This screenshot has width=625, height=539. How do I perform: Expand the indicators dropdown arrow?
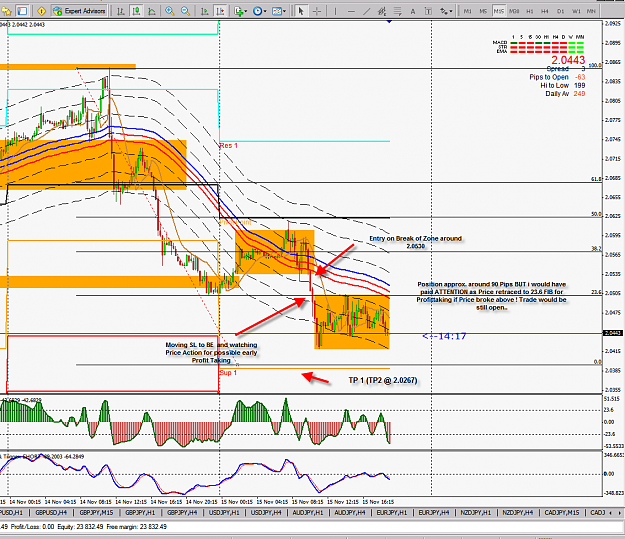coord(246,11)
